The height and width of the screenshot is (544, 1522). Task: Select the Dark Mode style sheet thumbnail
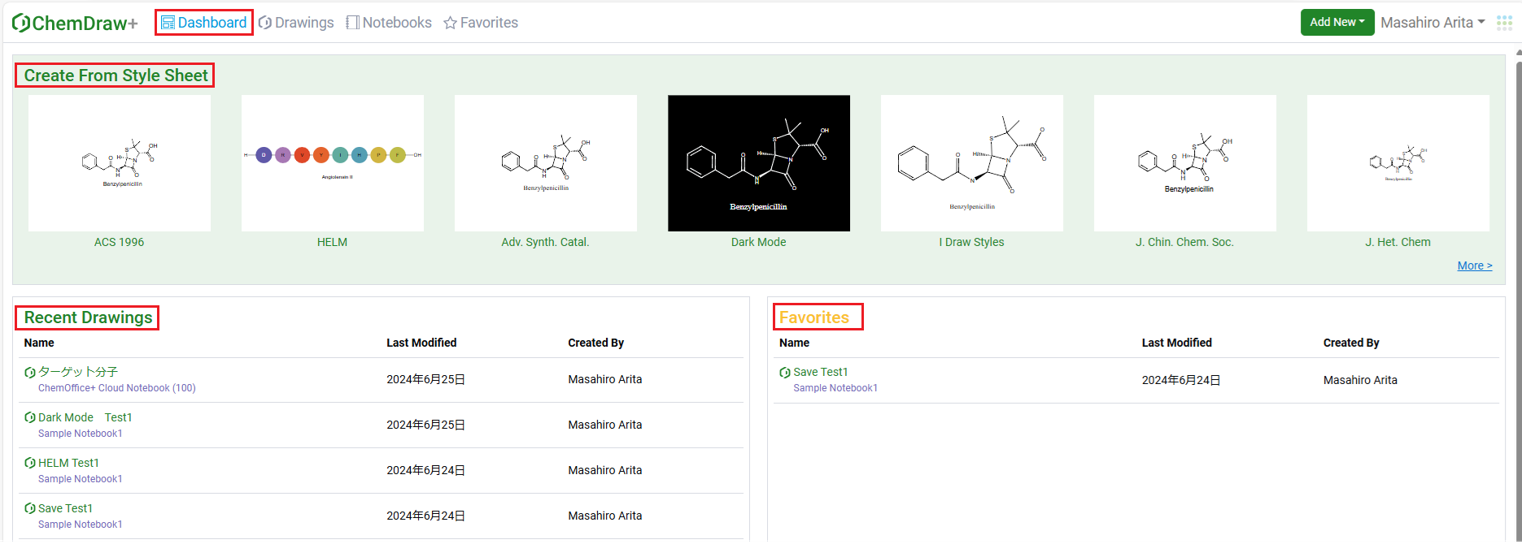pyautogui.click(x=758, y=163)
